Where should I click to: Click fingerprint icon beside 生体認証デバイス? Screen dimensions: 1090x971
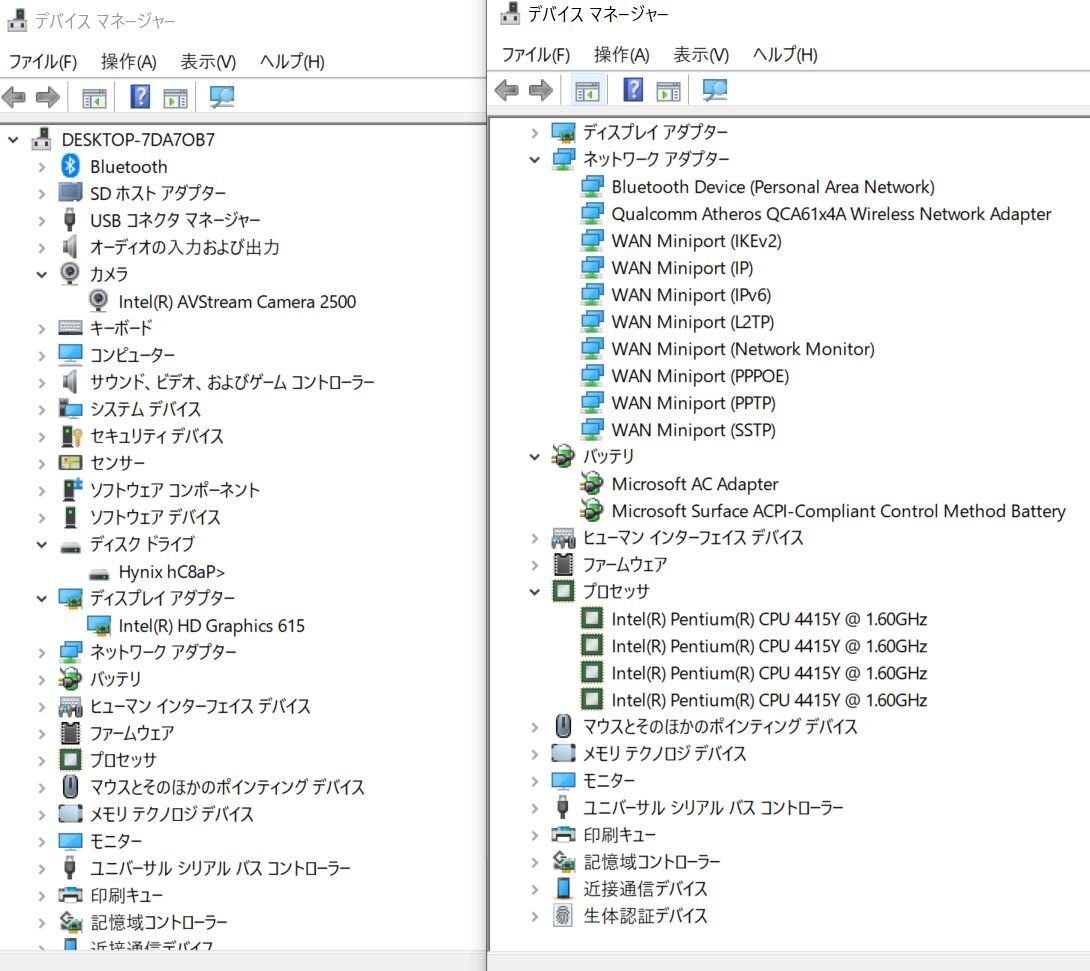click(x=562, y=915)
